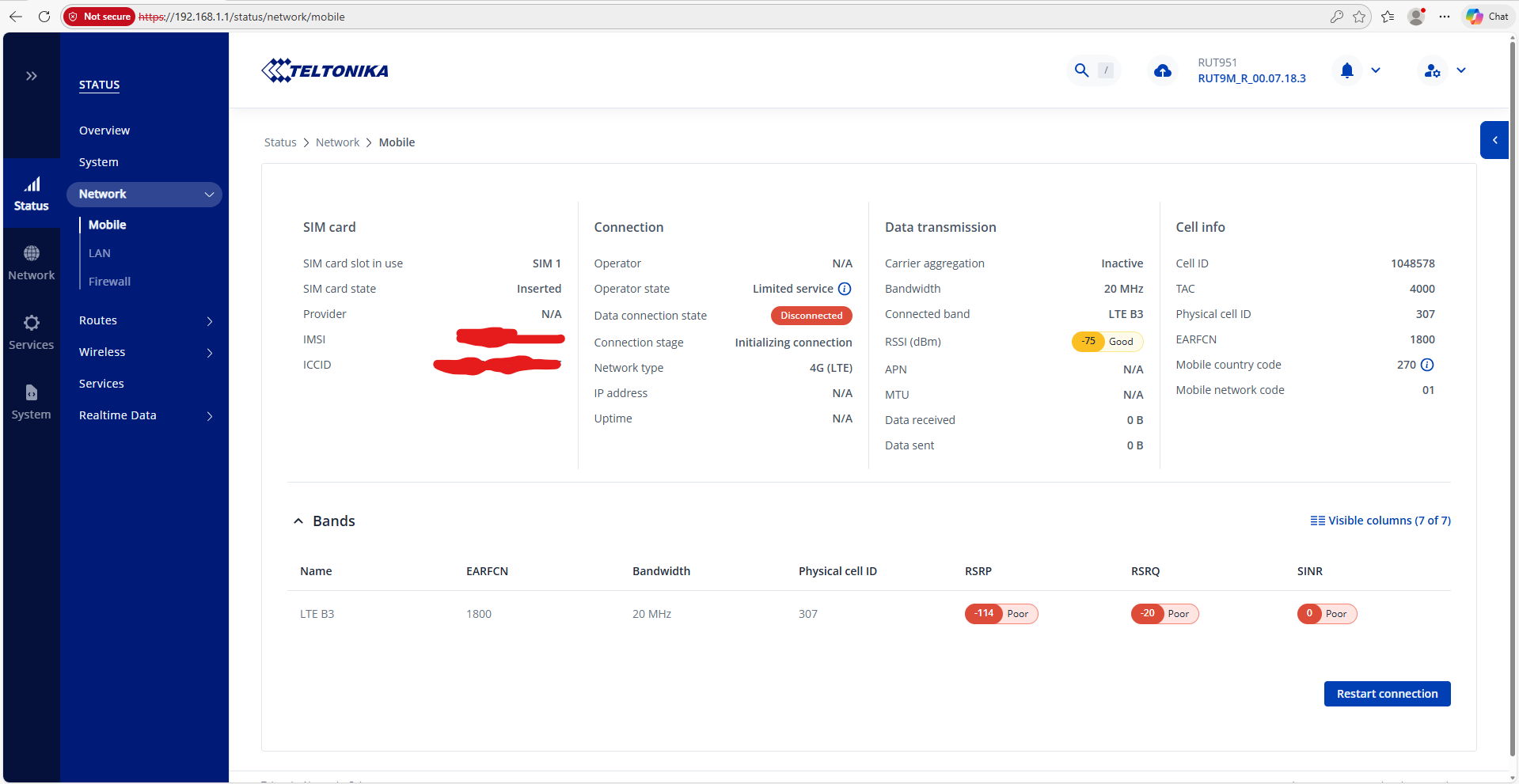
Task: Open the LAN status page
Action: pos(100,253)
